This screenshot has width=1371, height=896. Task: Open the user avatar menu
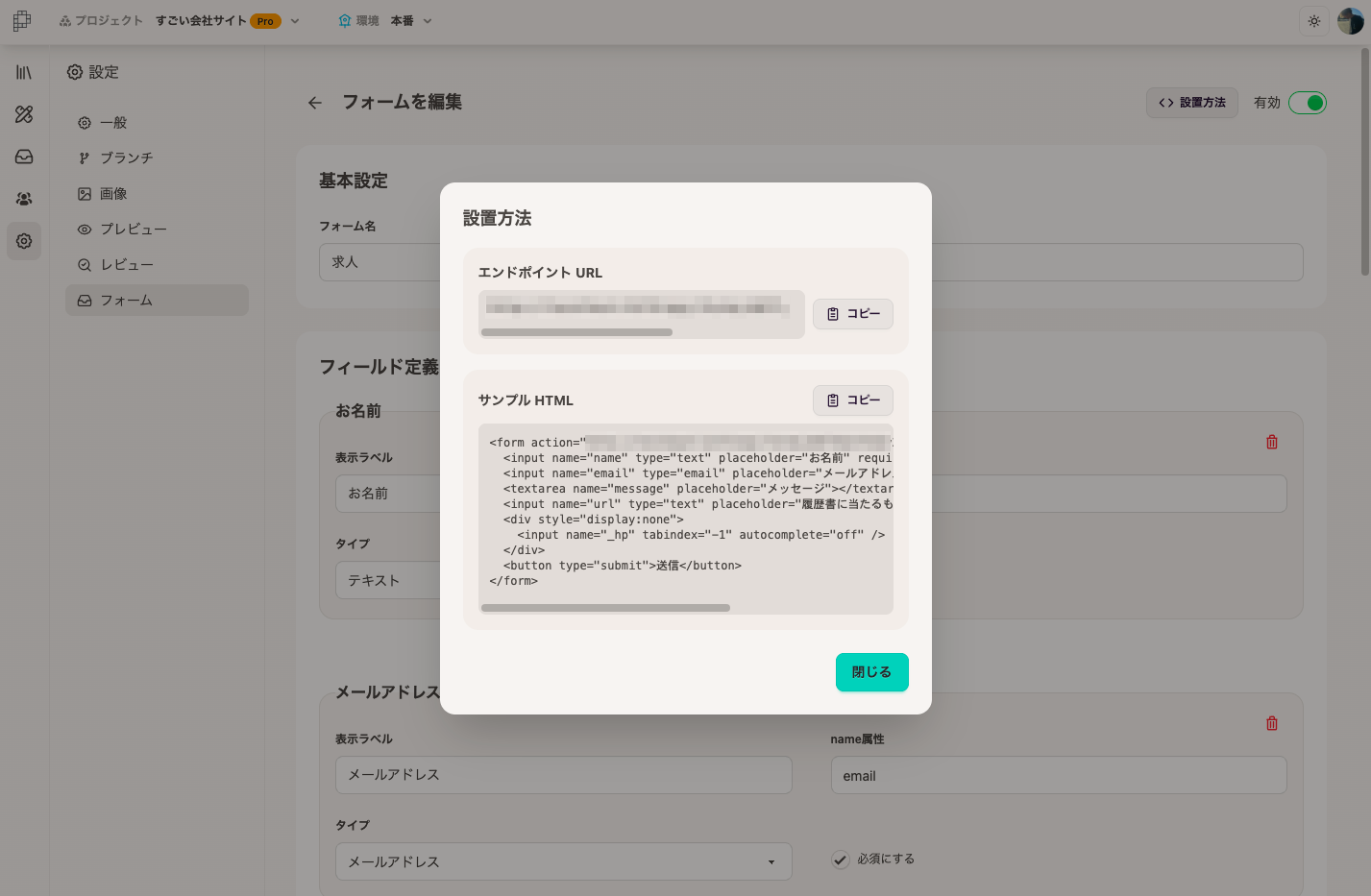tap(1351, 21)
